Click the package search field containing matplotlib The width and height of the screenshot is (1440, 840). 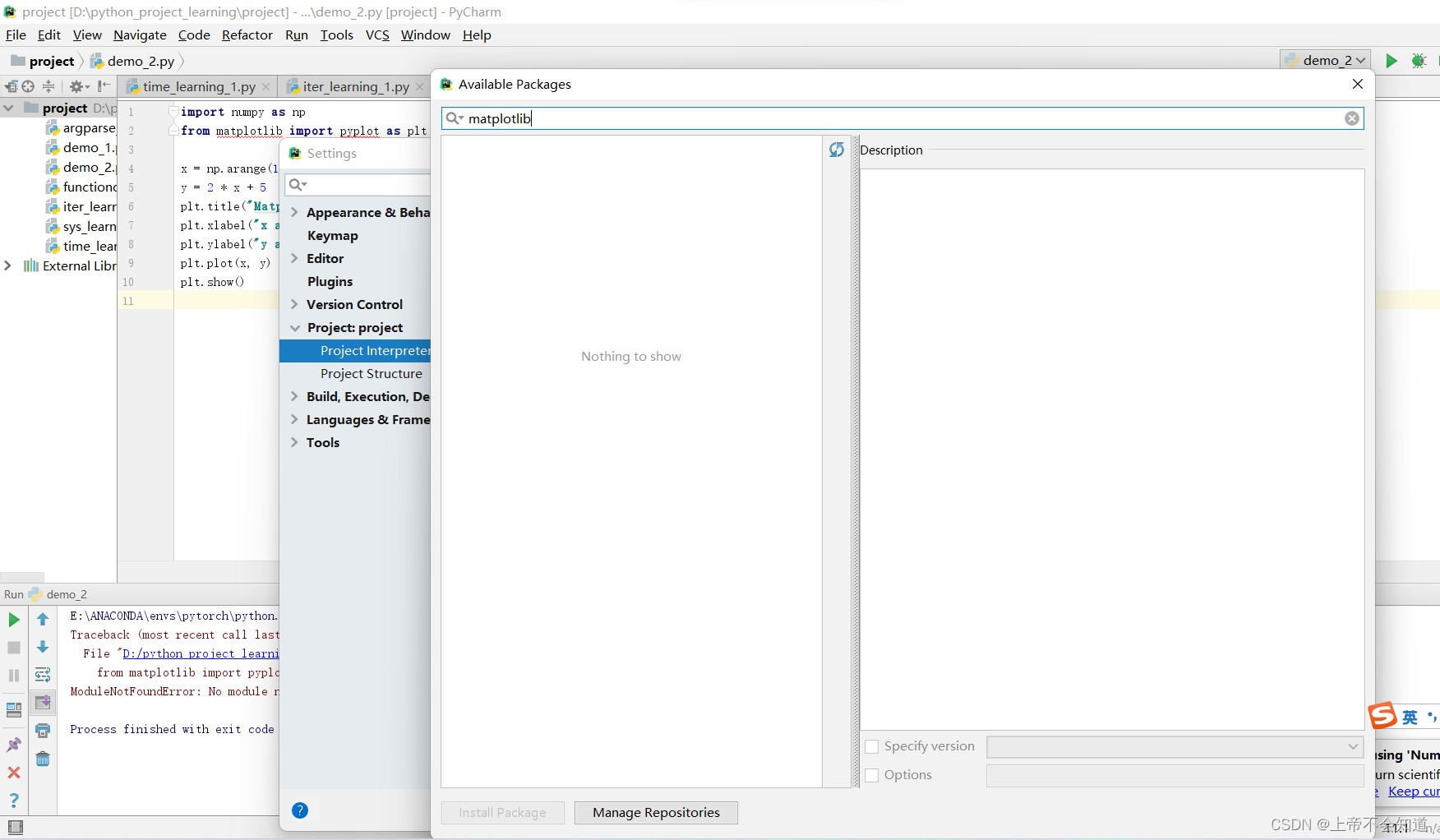[902, 118]
